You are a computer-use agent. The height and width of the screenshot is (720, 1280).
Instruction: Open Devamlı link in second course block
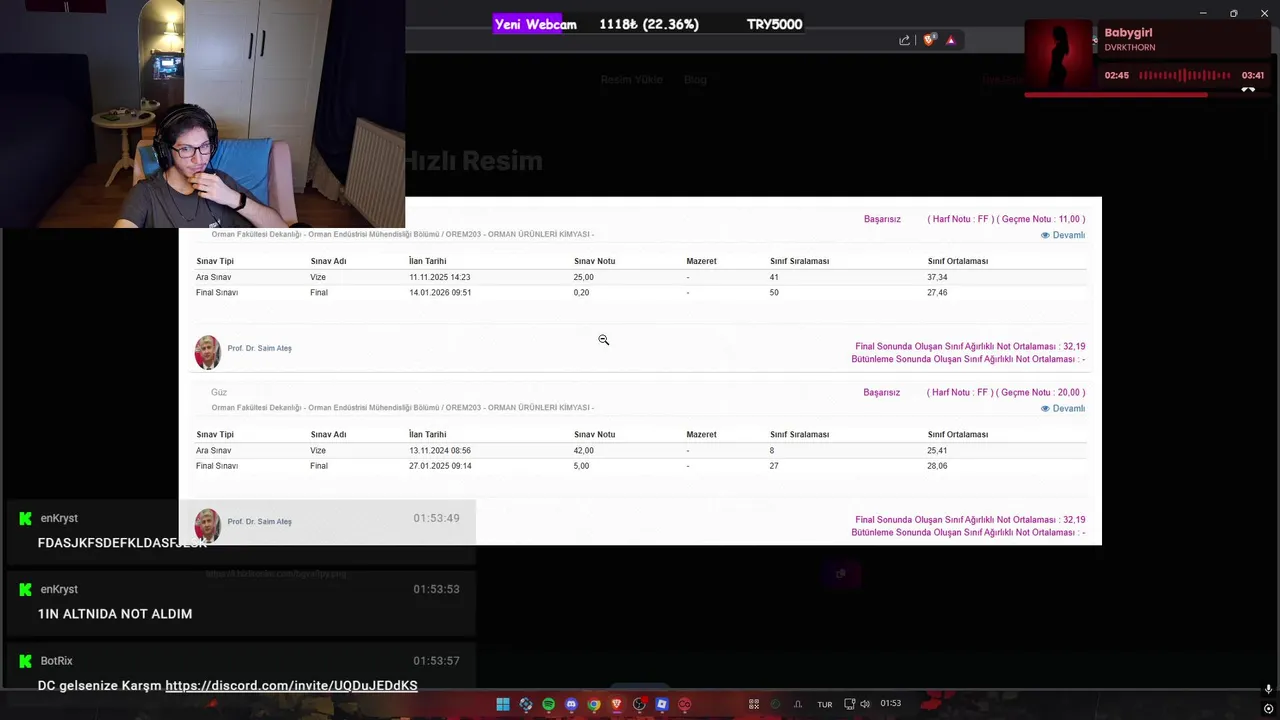(x=1062, y=408)
